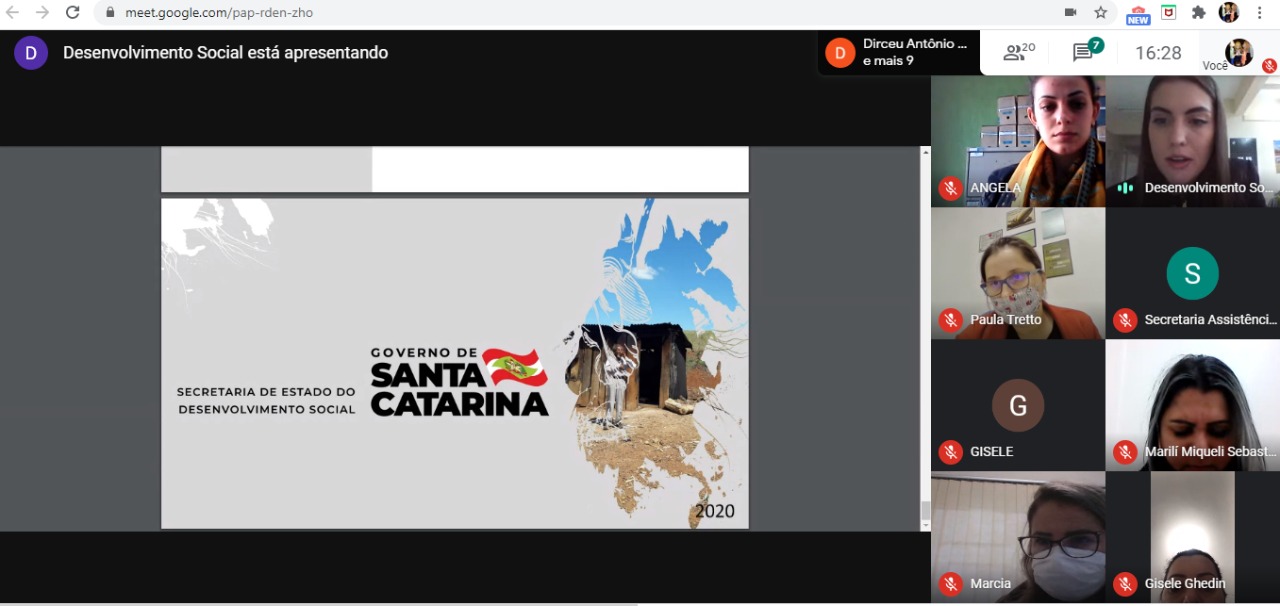Click the name label 'GISELE'

click(992, 452)
